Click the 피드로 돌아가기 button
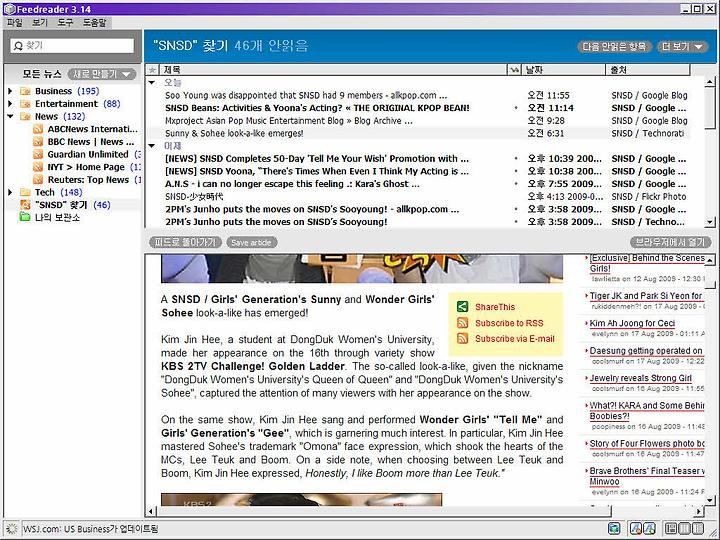The image size is (720, 540). [x=185, y=242]
